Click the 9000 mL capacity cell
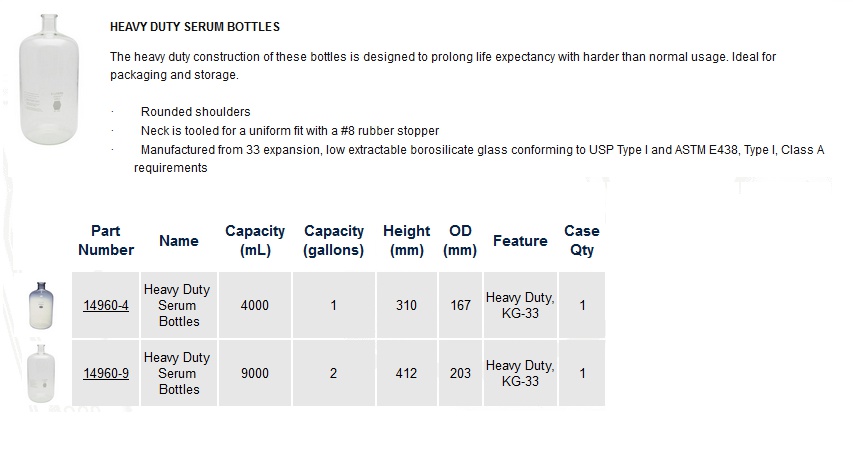853x450 pixels. [x=255, y=373]
